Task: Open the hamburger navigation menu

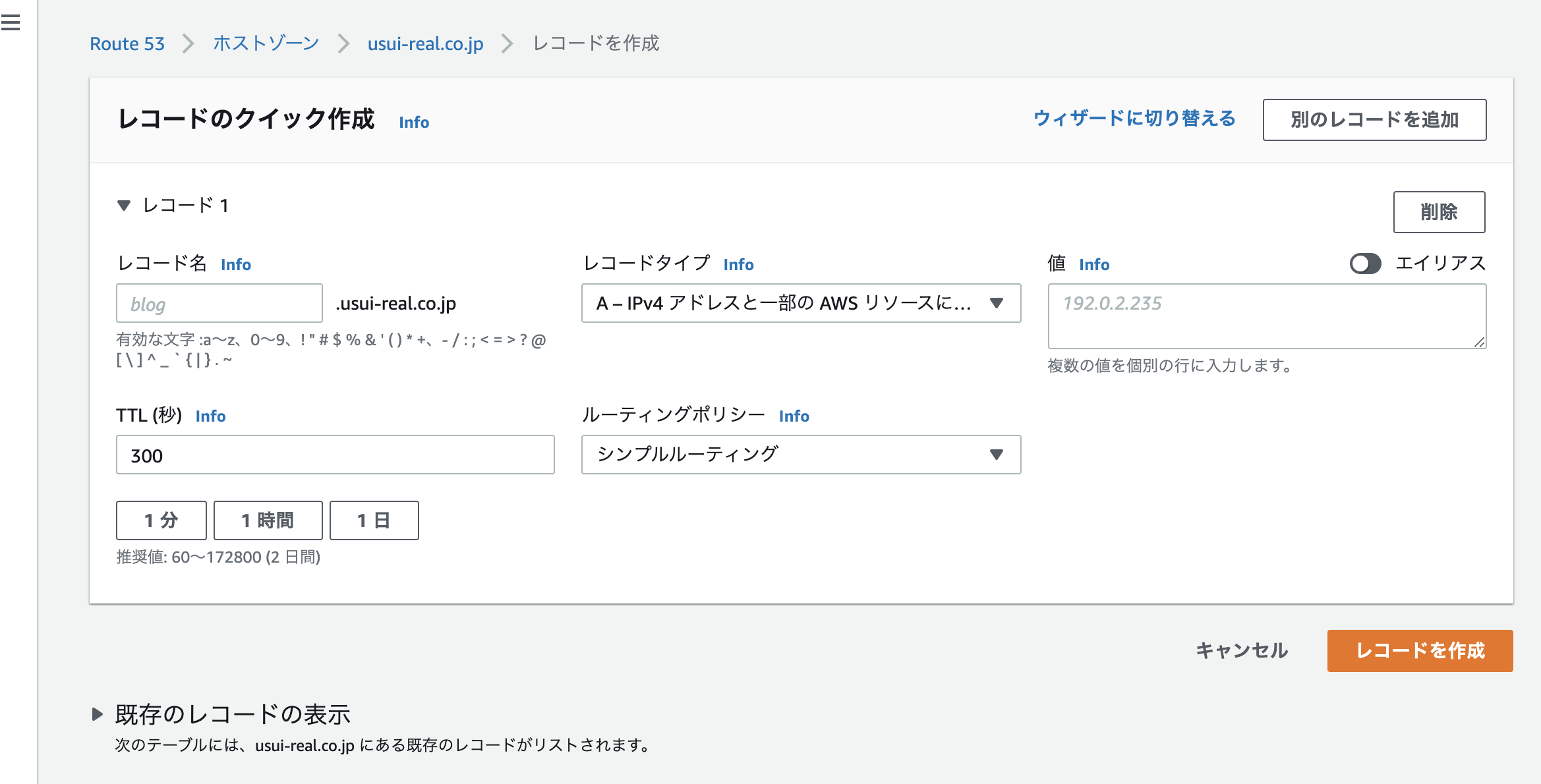Action: (x=11, y=23)
